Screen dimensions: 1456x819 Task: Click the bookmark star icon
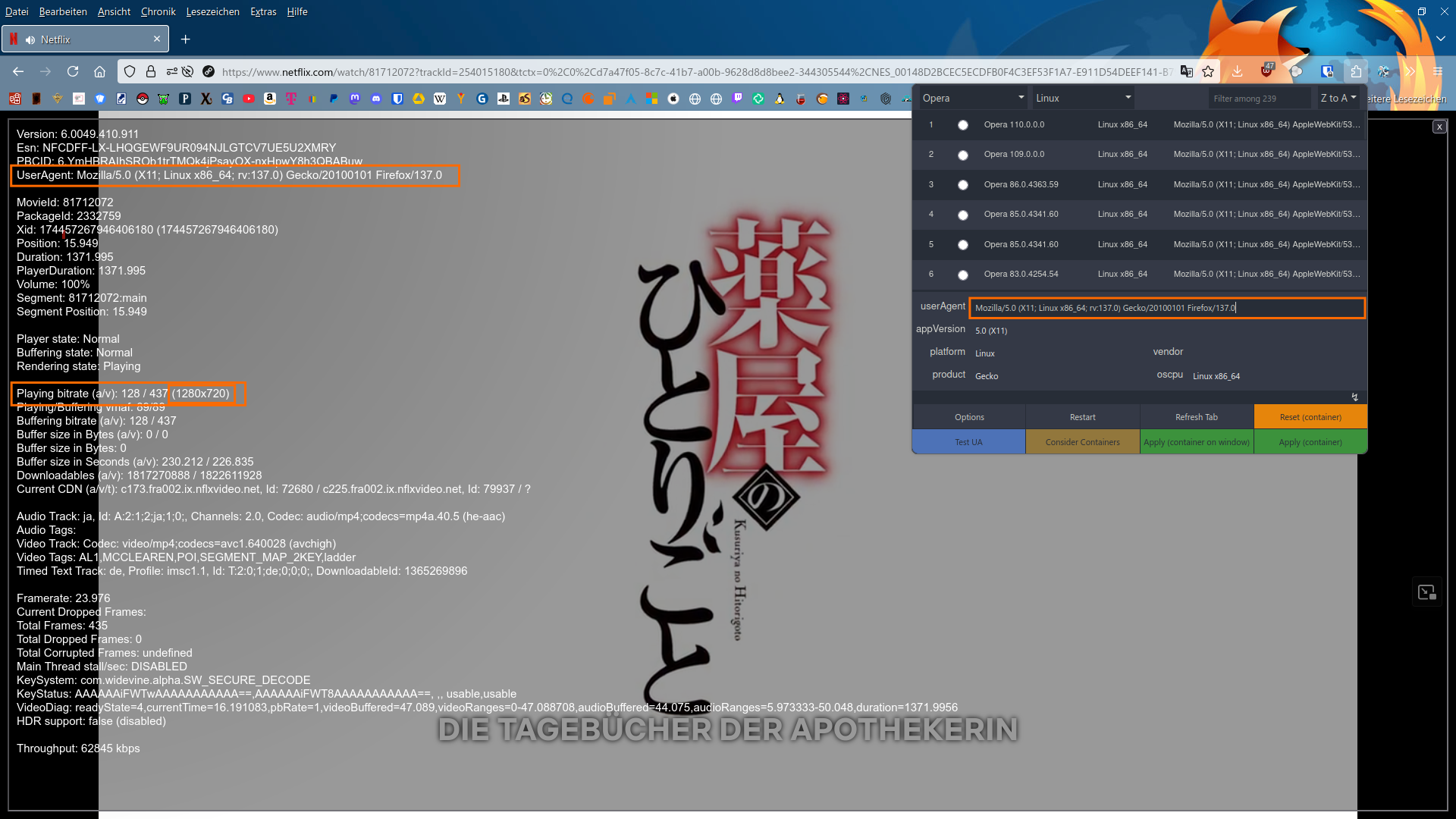click(x=1208, y=71)
